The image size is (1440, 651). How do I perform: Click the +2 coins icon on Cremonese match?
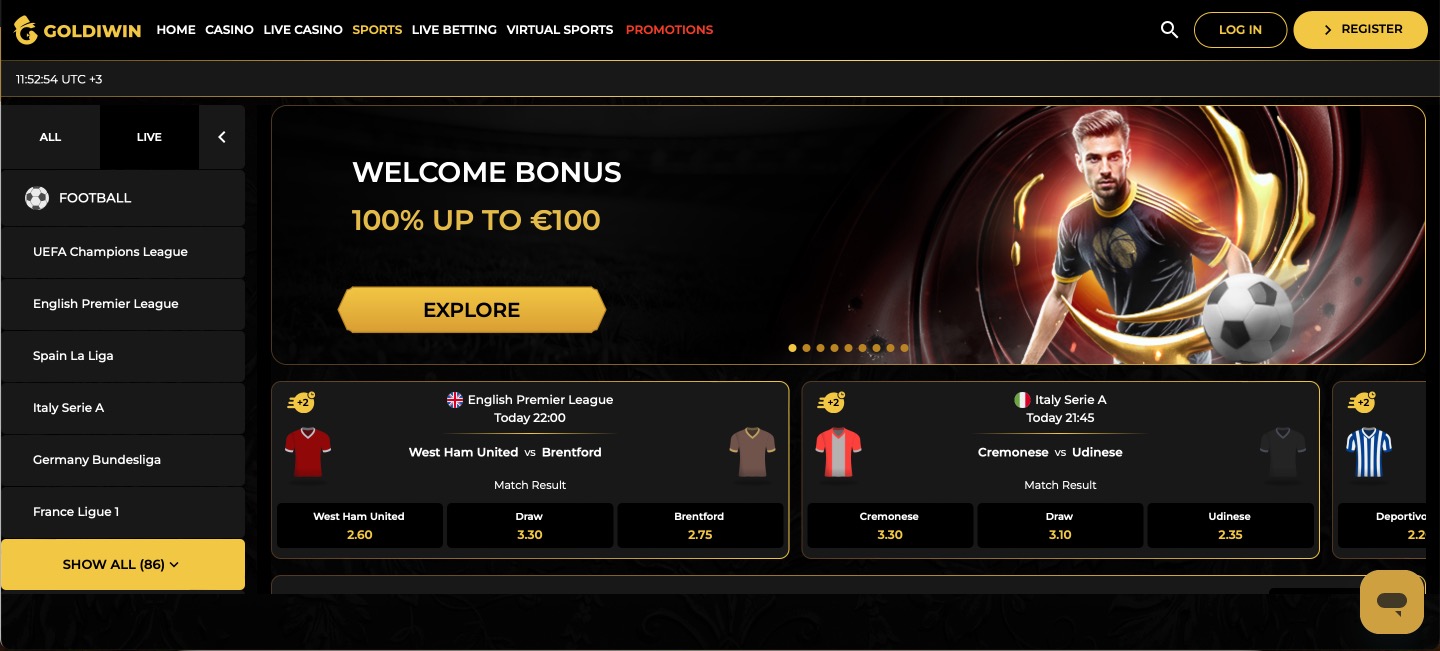tap(831, 402)
